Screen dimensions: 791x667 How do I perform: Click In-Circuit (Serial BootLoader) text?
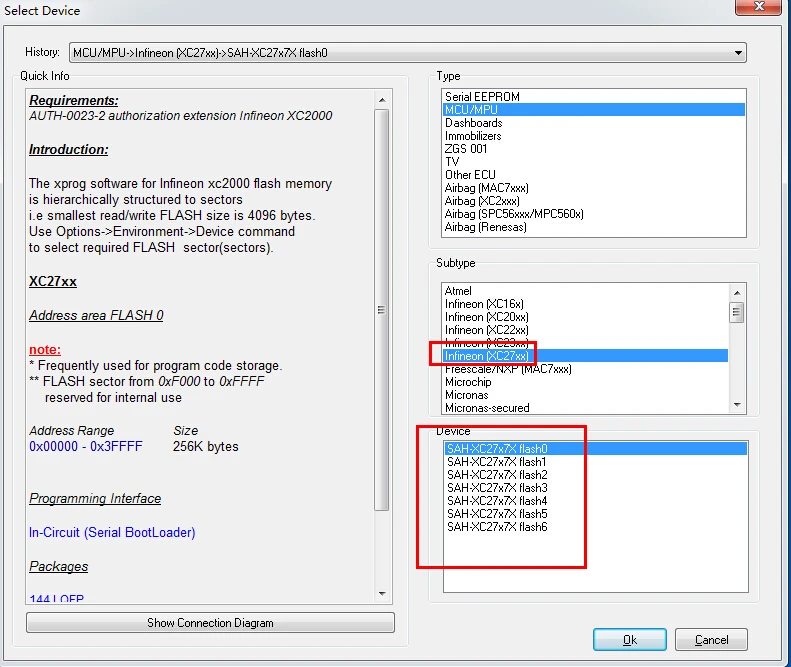(x=112, y=532)
